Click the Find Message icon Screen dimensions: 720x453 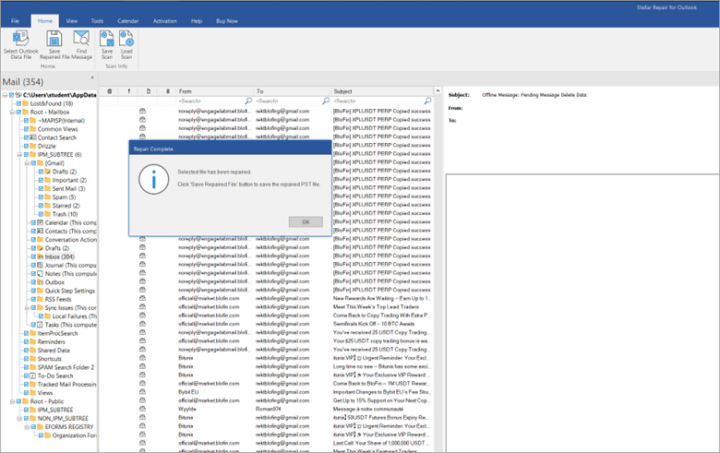[x=81, y=39]
